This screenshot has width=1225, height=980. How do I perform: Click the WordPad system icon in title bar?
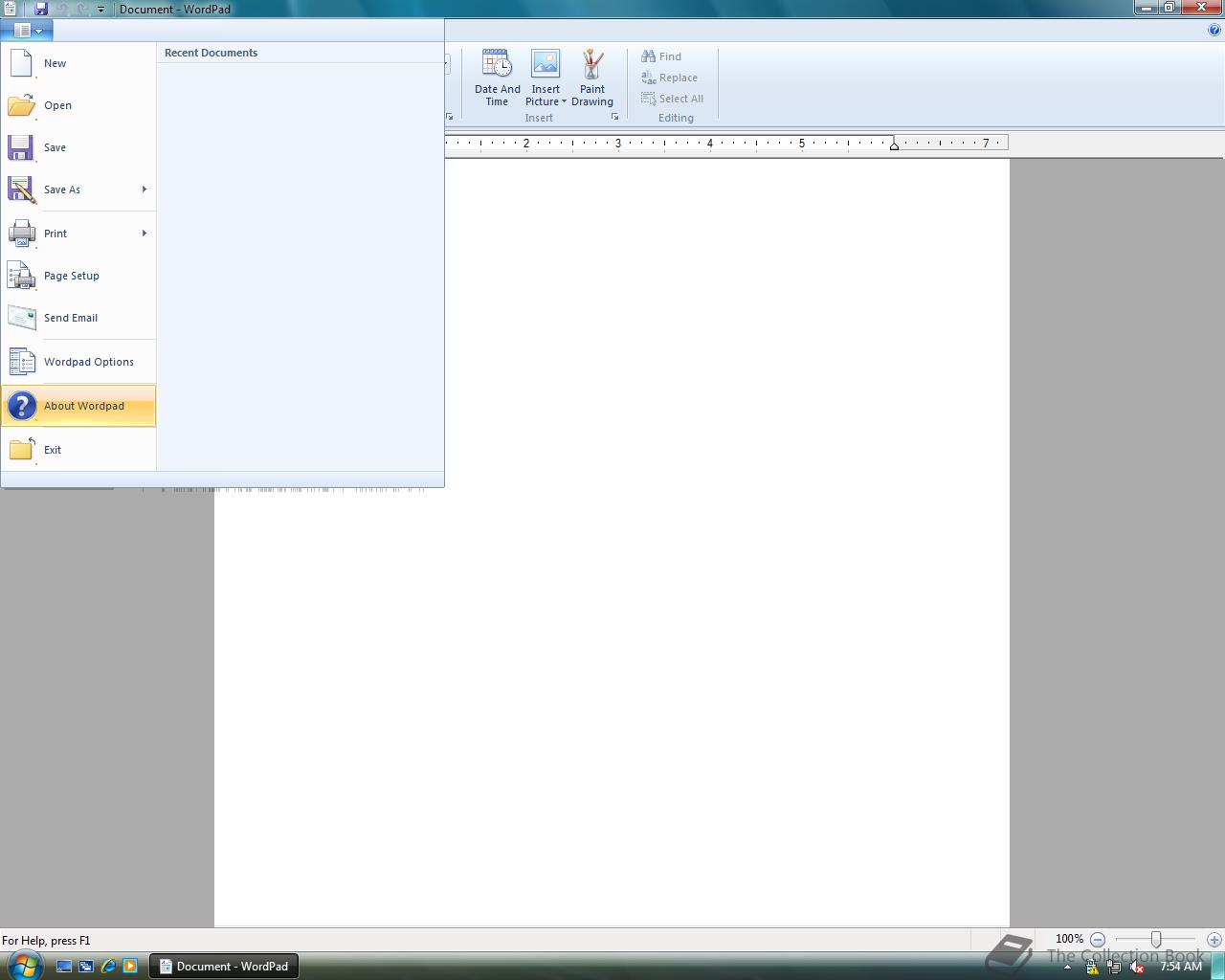[9, 9]
